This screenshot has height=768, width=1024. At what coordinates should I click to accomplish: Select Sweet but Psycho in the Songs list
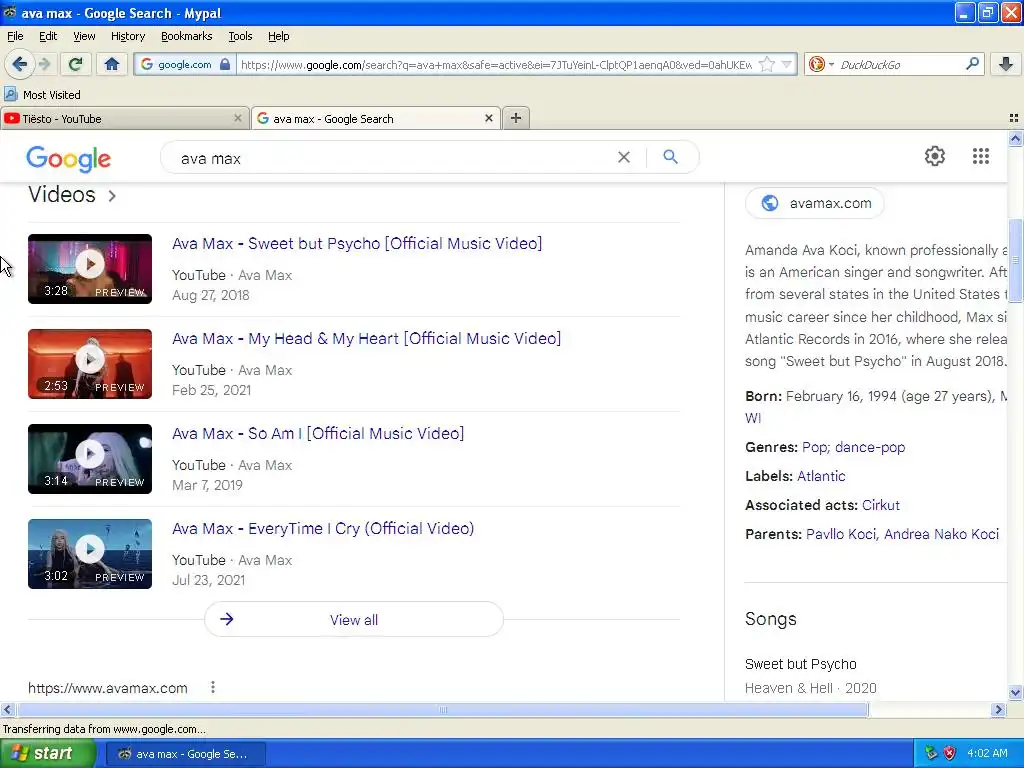(x=801, y=664)
